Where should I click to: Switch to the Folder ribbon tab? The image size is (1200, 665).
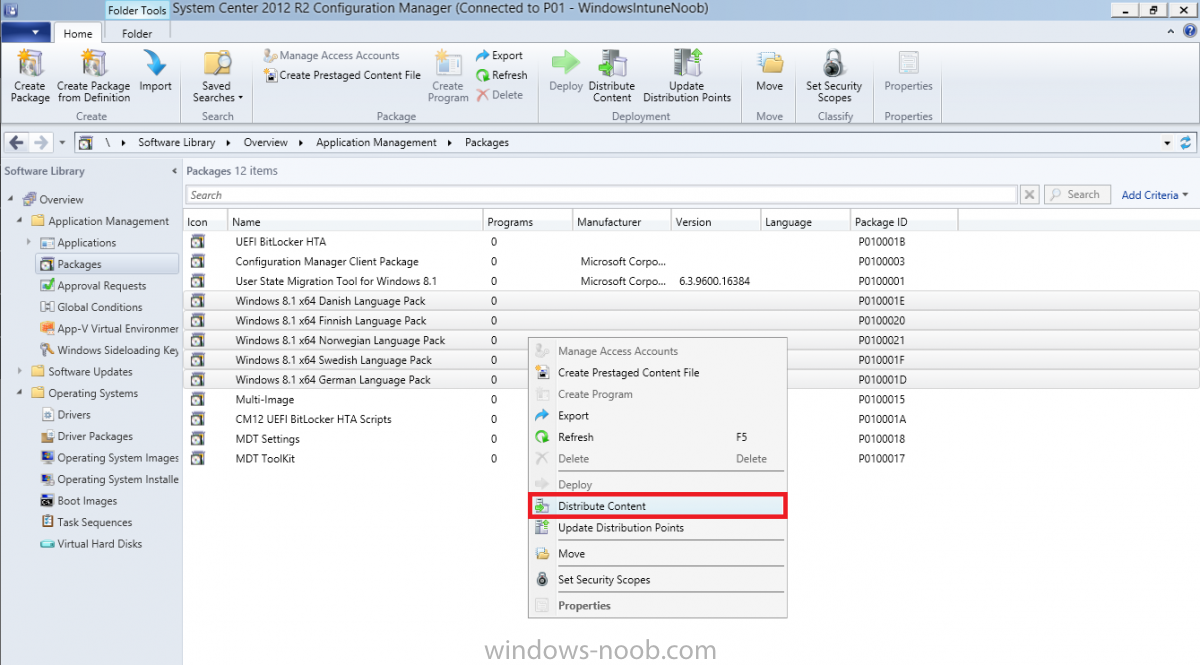pos(137,34)
